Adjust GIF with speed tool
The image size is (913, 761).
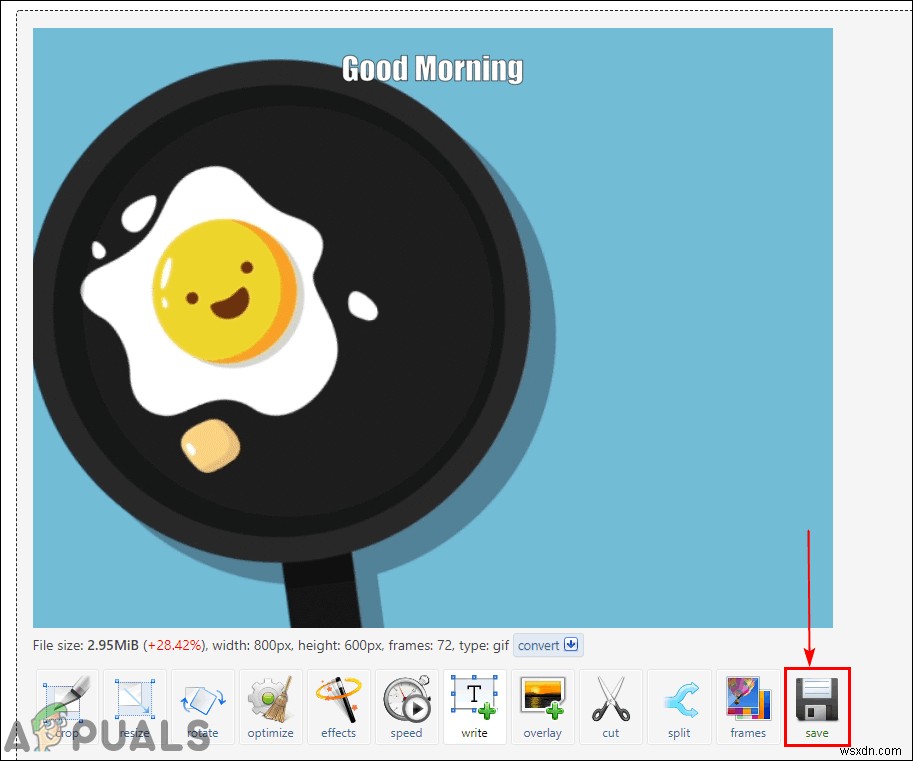406,706
